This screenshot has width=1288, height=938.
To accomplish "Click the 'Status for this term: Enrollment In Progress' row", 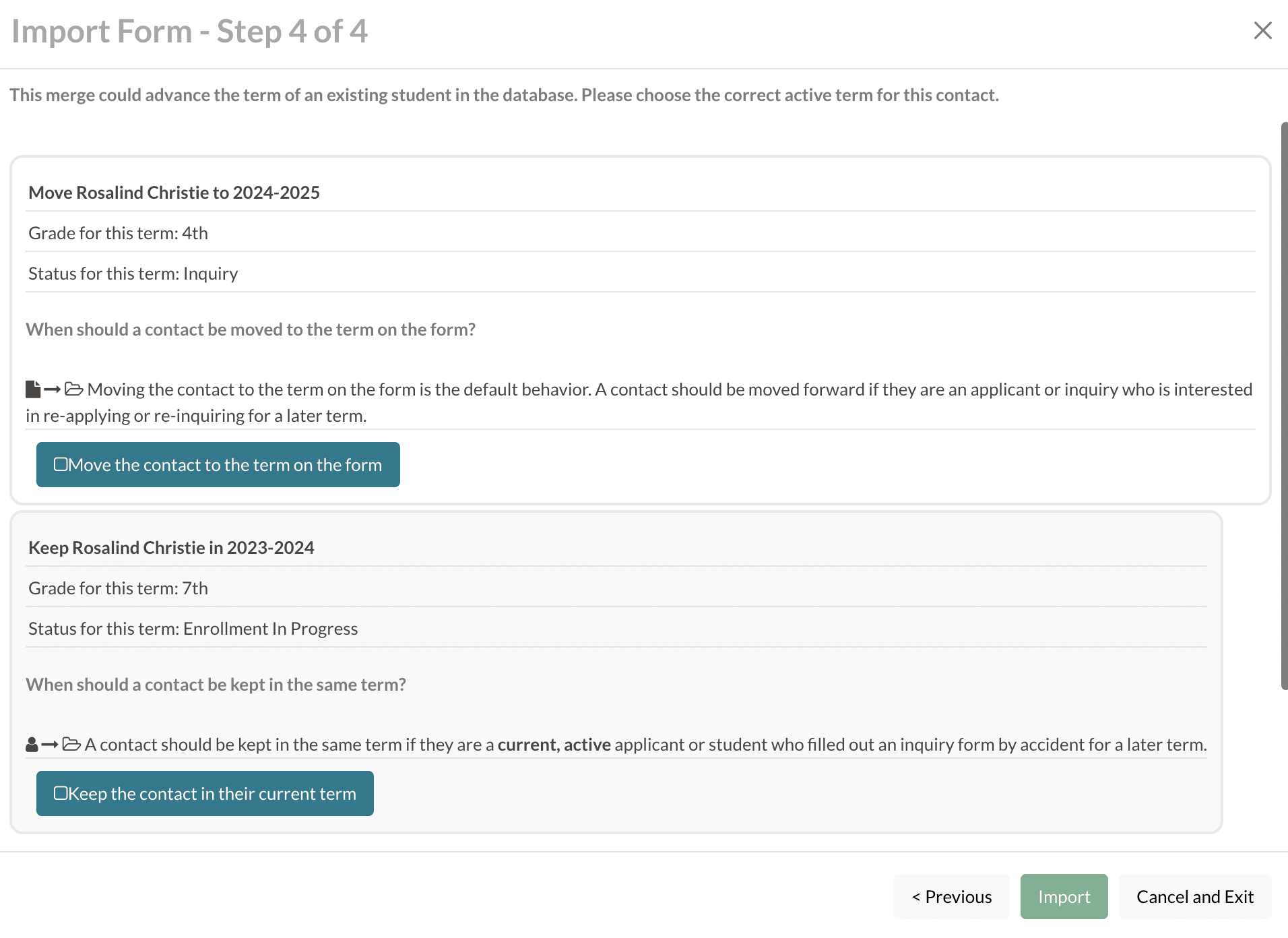I will (x=193, y=629).
